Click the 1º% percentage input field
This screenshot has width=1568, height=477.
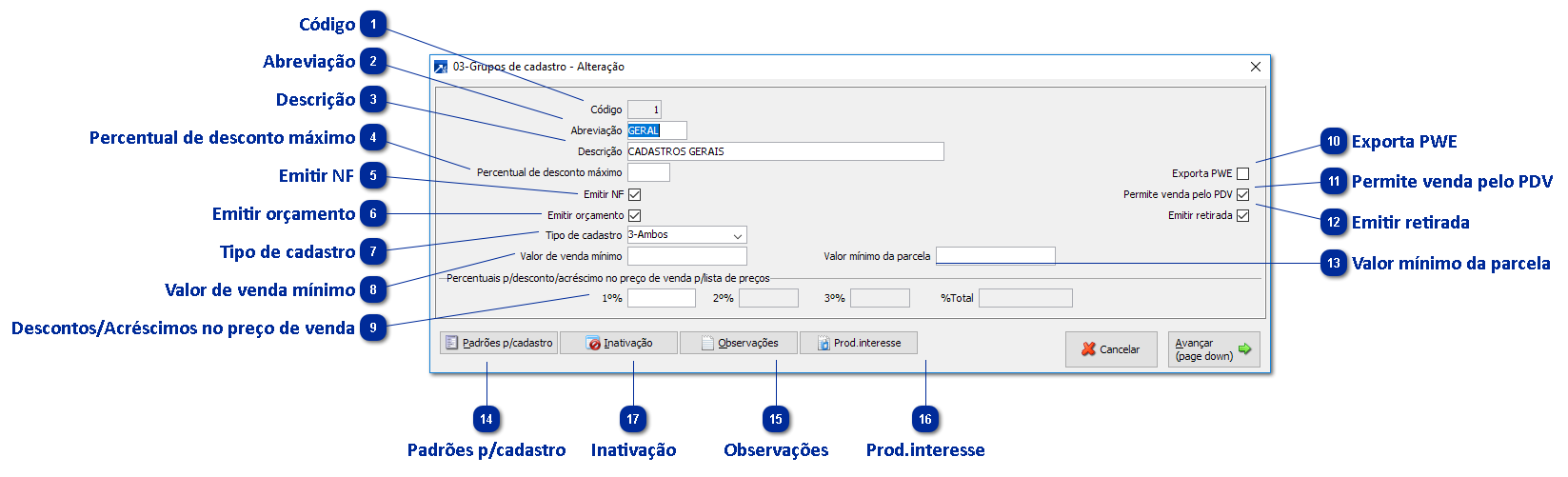662,298
